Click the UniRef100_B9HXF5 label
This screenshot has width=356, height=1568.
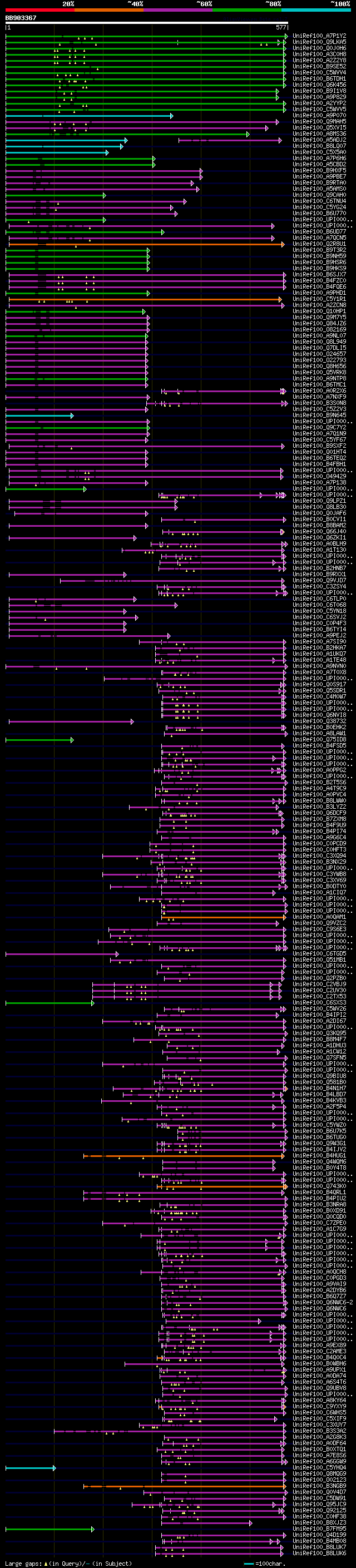point(319,170)
